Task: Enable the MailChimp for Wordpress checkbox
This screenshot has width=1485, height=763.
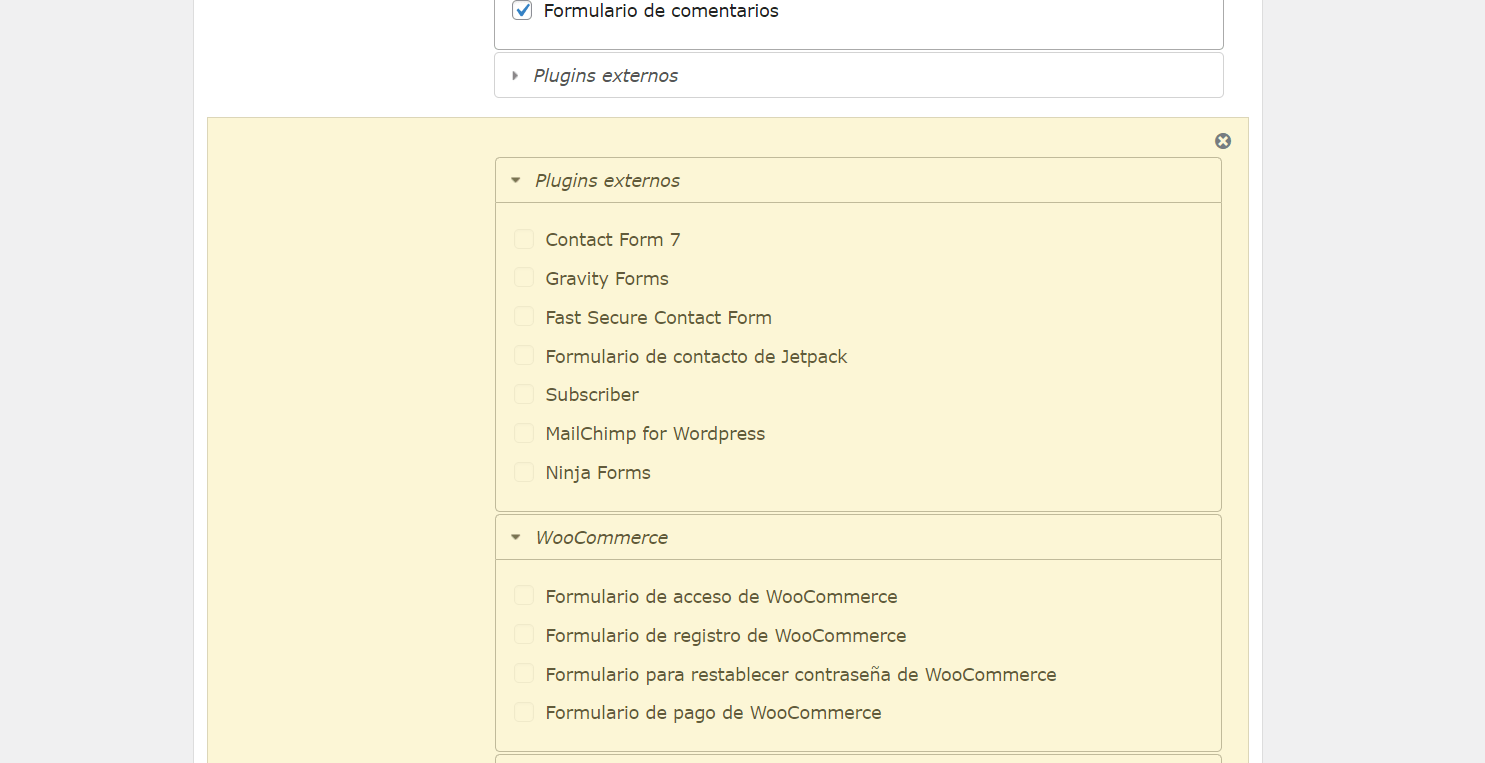Action: pos(524,433)
